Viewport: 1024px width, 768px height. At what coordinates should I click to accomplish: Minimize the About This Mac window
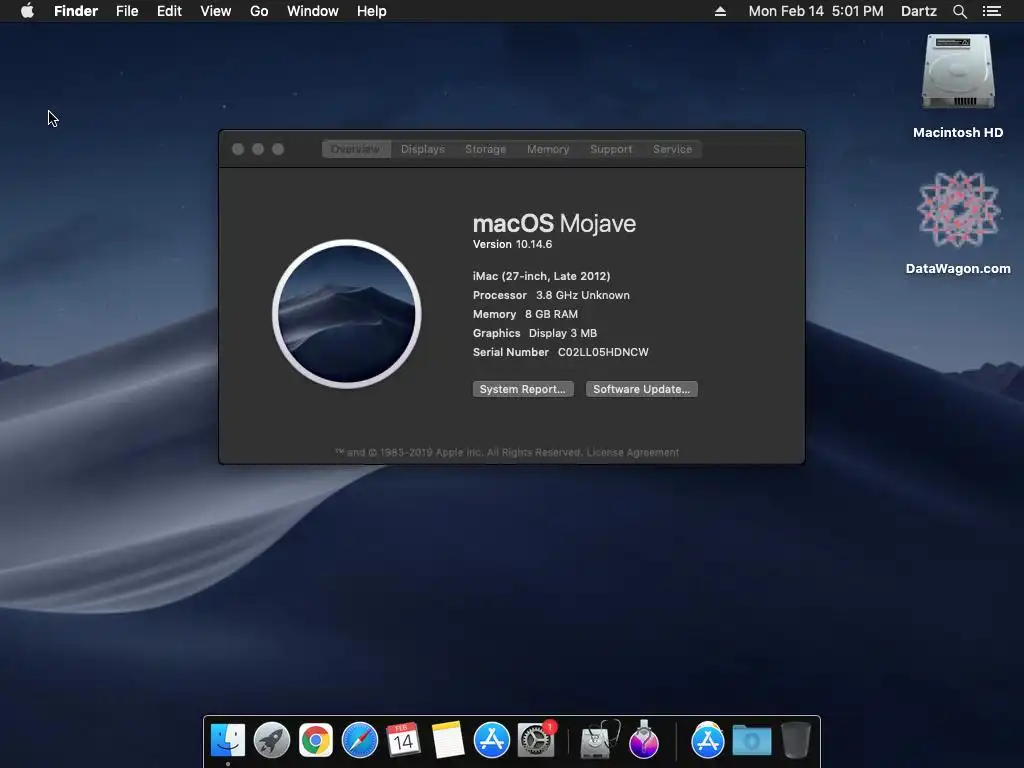(258, 149)
